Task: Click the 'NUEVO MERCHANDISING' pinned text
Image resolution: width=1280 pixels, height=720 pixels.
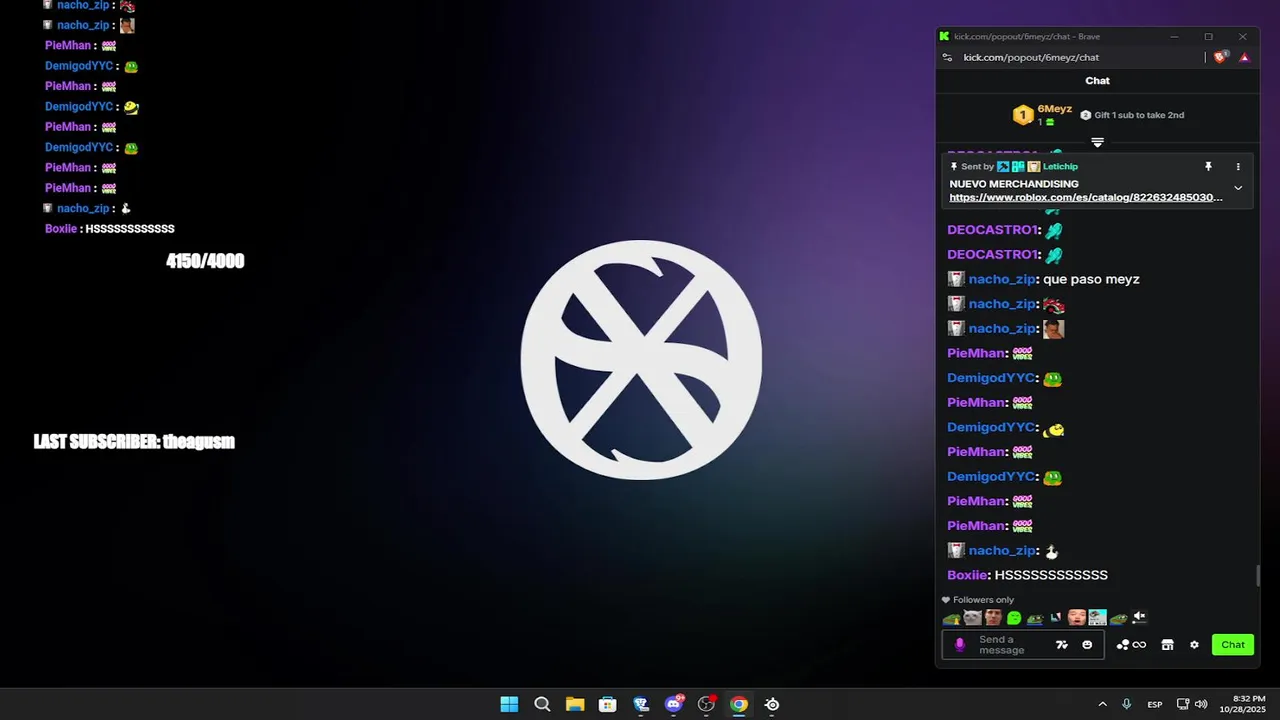Action: [x=1014, y=184]
